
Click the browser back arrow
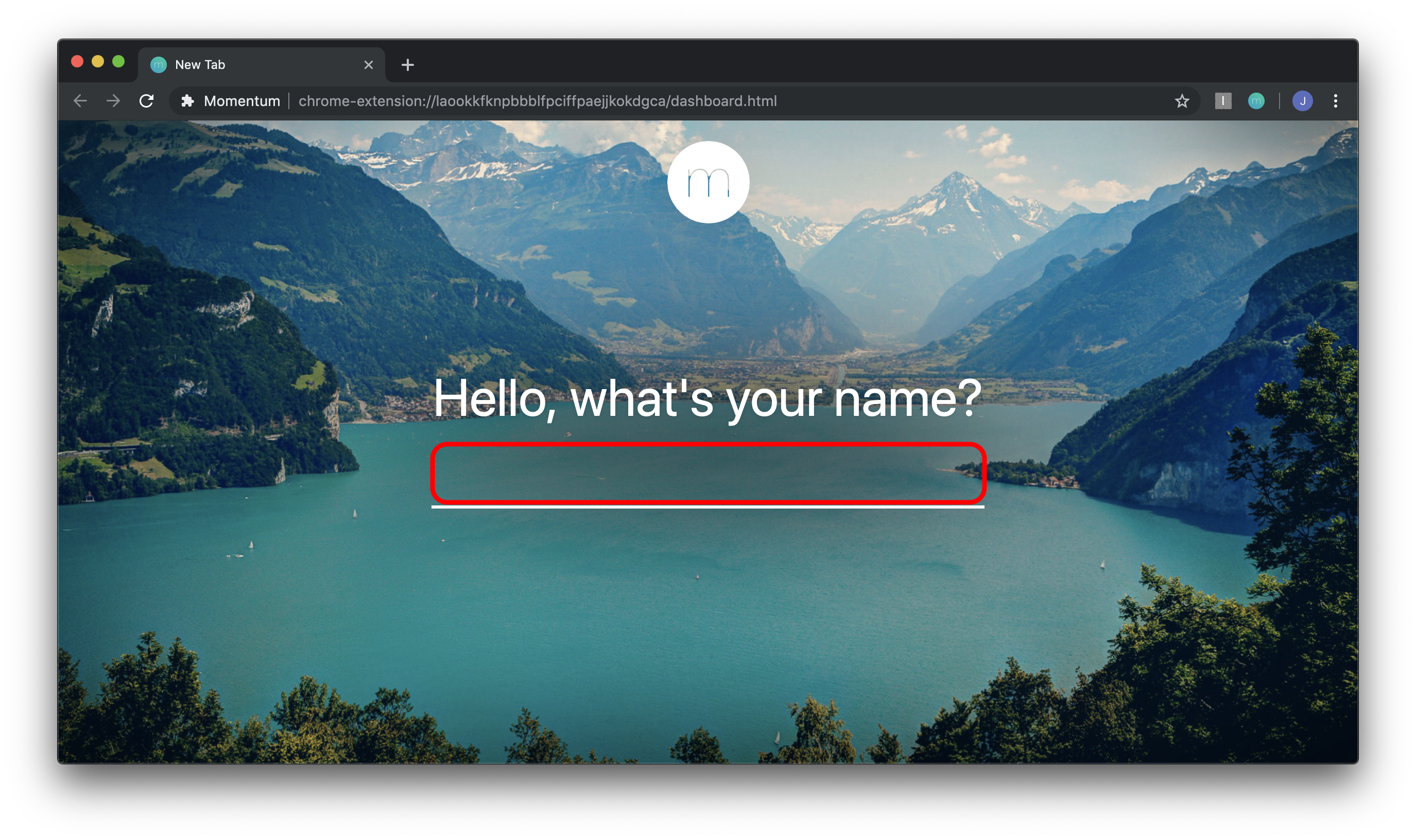point(80,101)
